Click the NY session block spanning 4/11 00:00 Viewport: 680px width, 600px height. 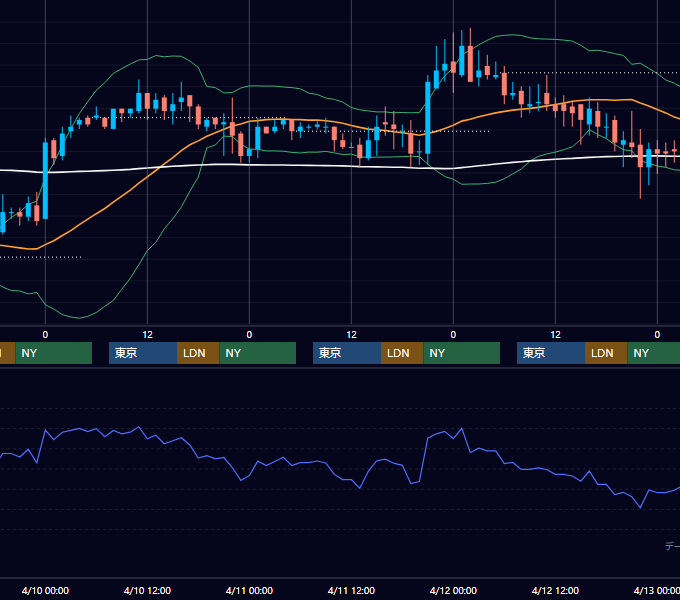(258, 353)
